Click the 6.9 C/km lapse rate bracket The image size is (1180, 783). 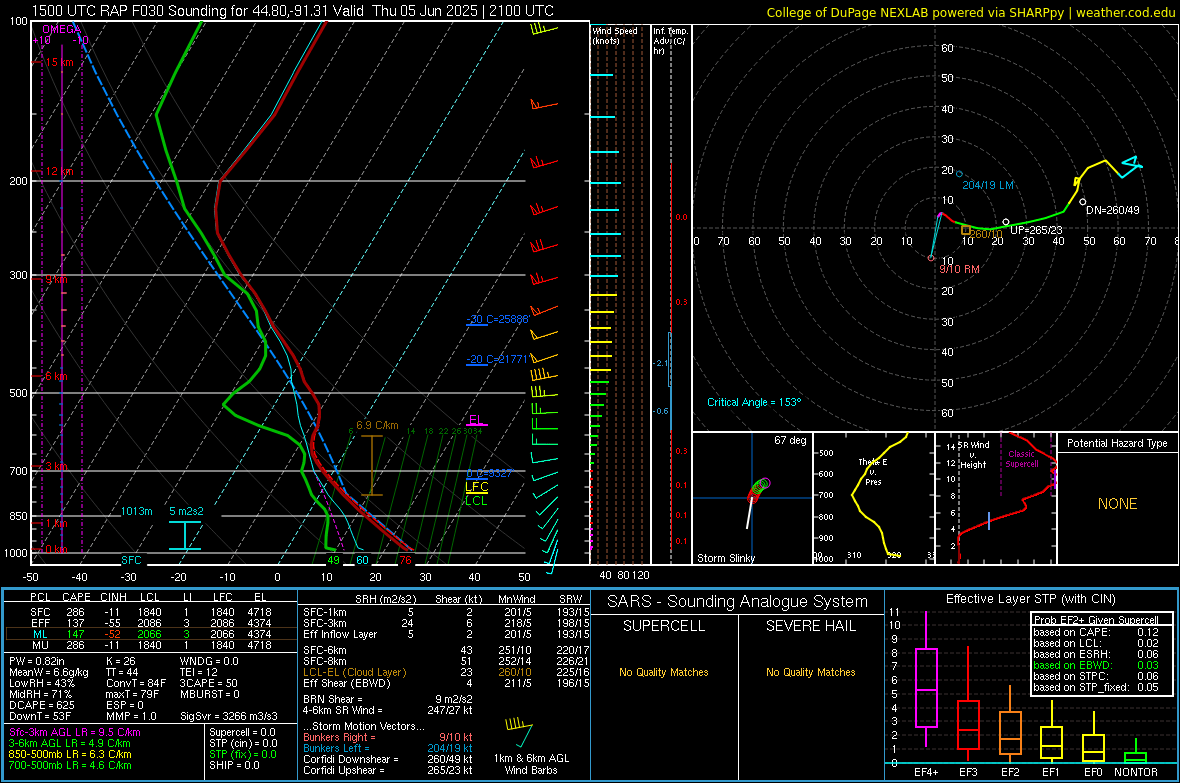tap(372, 465)
